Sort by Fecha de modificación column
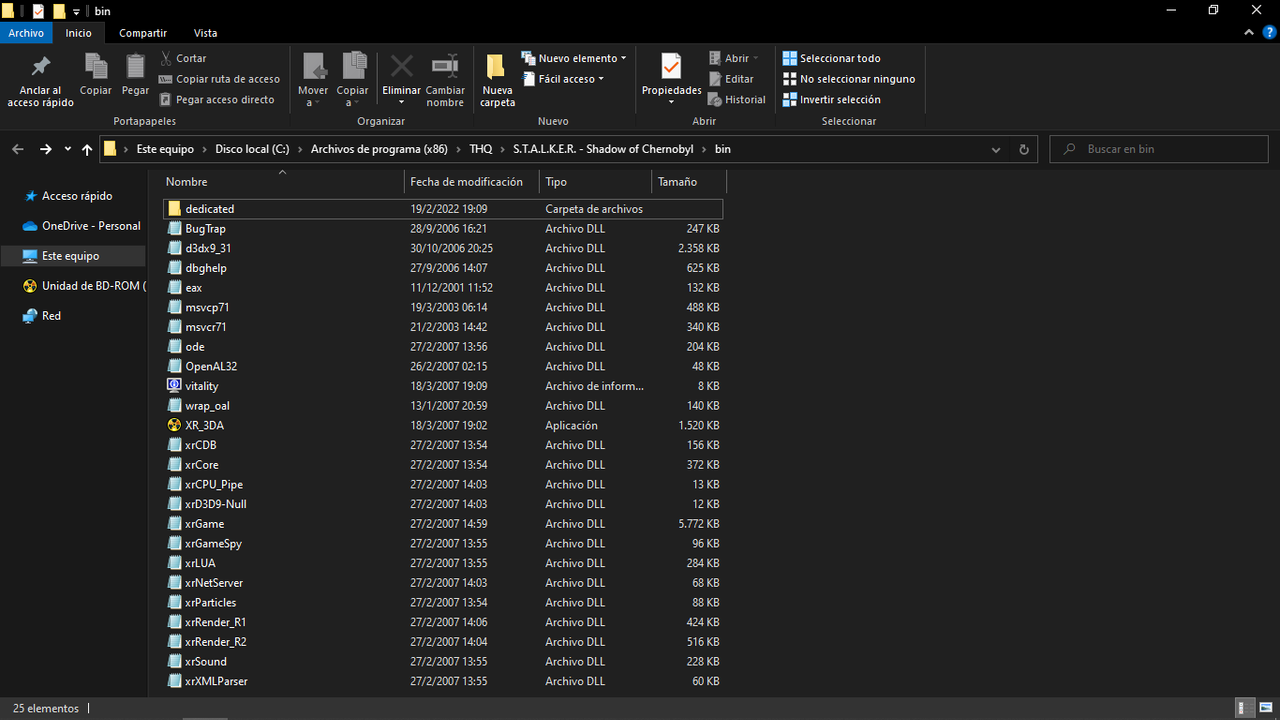Image resolution: width=1280 pixels, height=720 pixels. (x=472, y=182)
